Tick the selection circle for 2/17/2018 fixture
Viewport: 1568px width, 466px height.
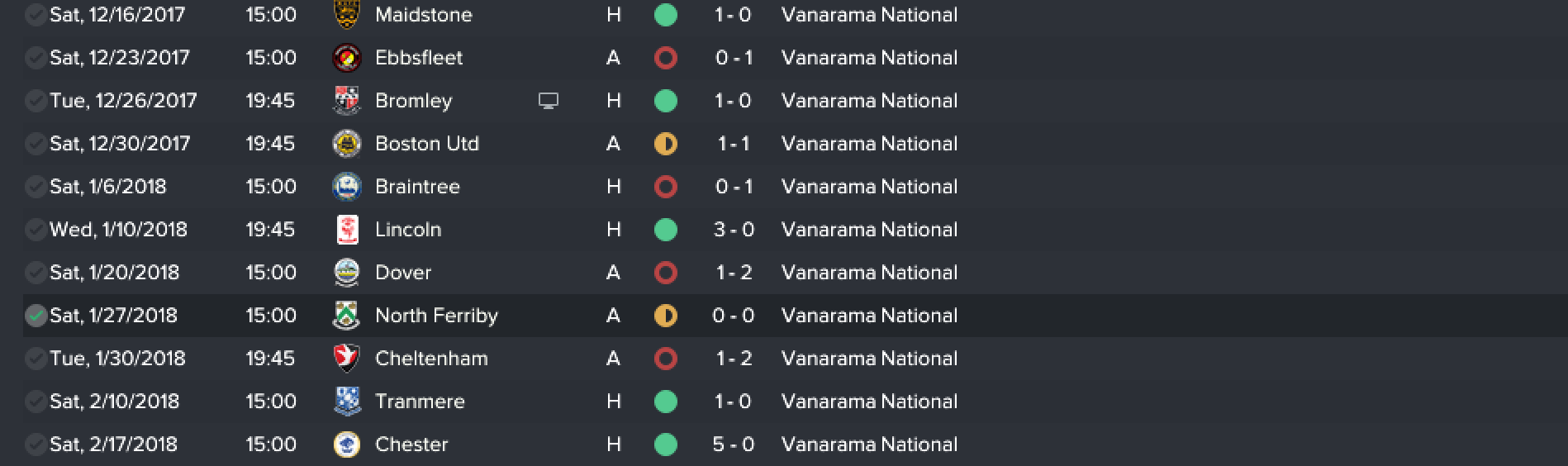tap(36, 445)
